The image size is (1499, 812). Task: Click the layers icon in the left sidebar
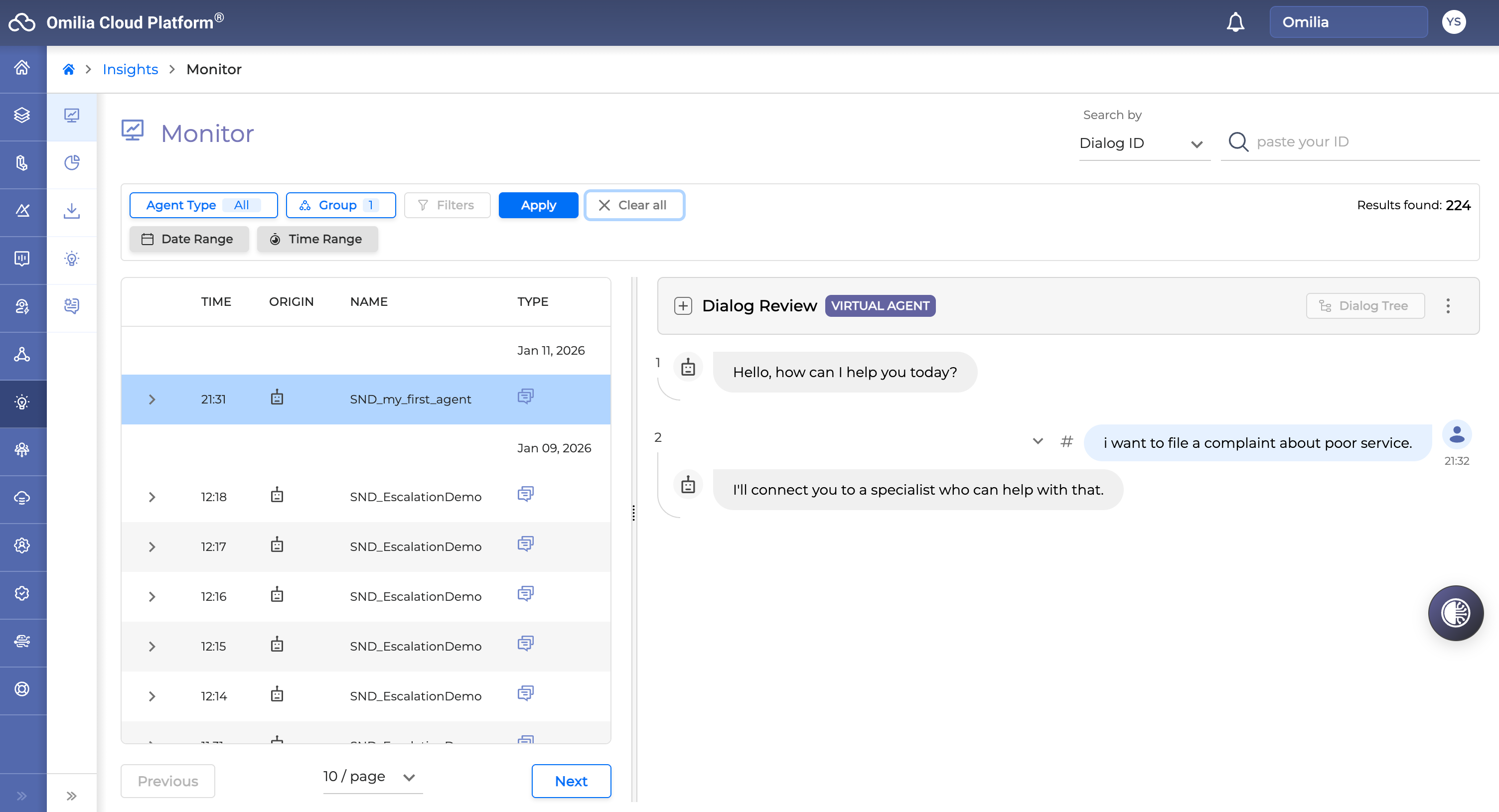[x=22, y=115]
